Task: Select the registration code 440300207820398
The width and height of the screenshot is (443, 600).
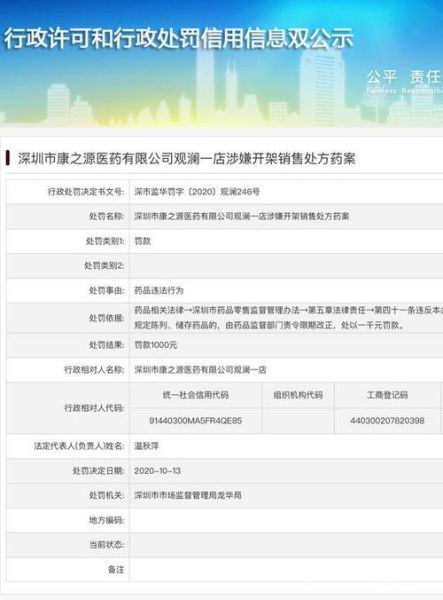Action: pos(387,421)
